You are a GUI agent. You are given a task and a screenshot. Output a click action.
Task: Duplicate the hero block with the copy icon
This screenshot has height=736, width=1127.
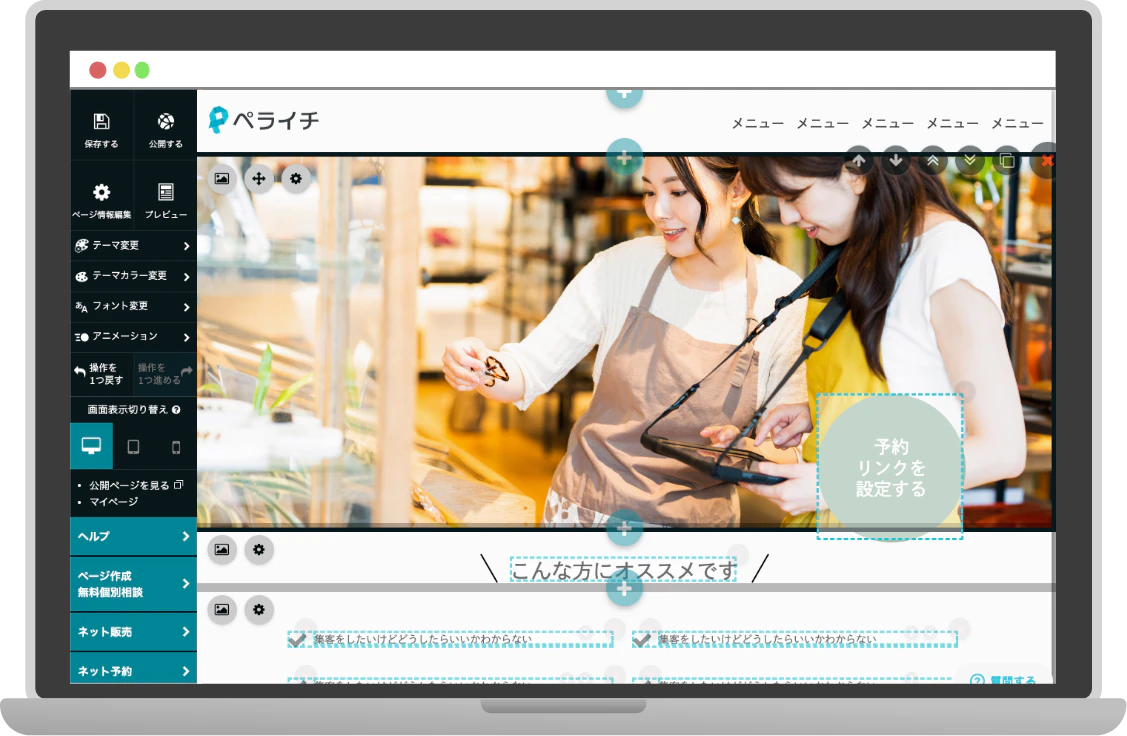pos(1005,160)
